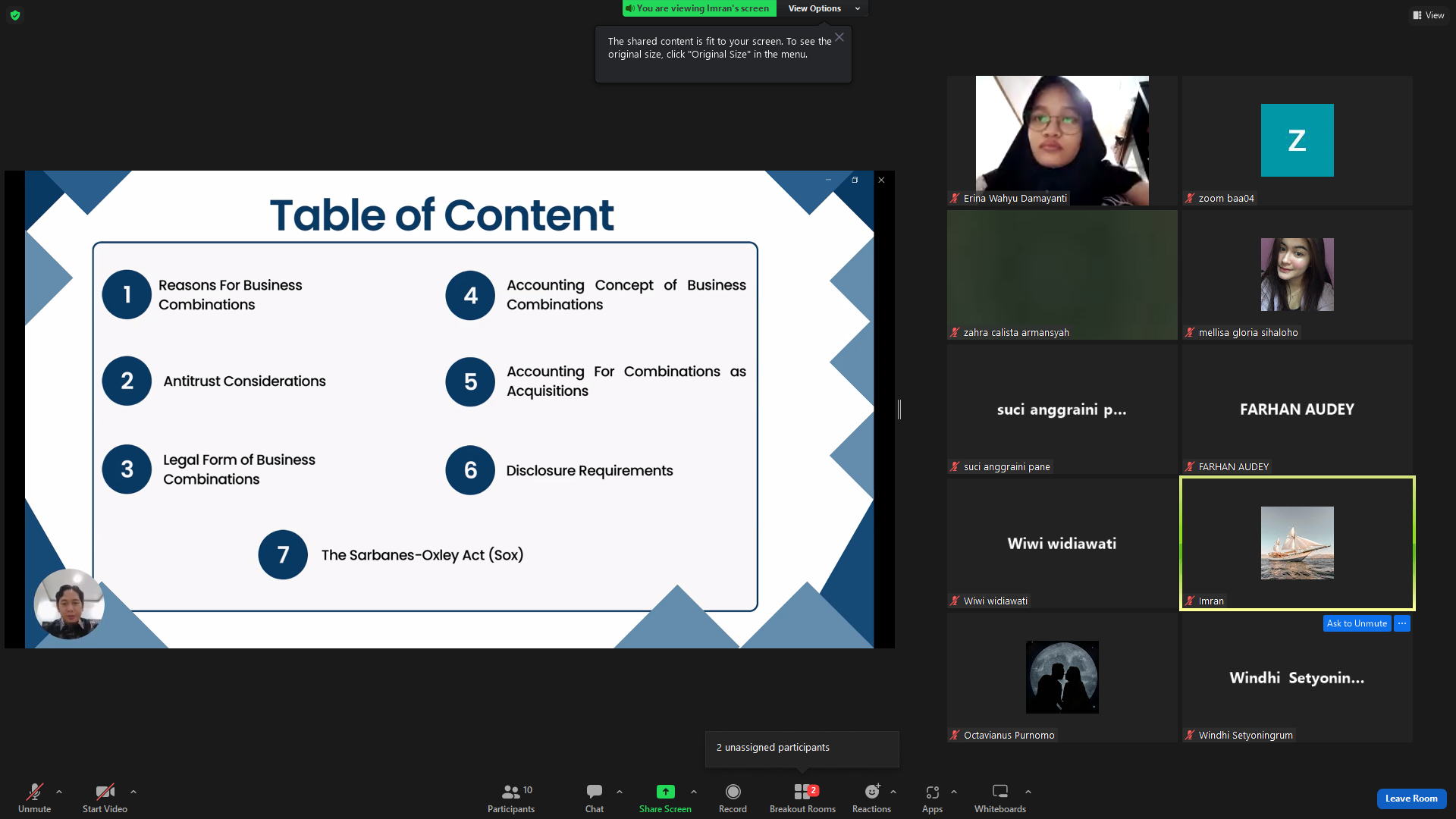Click 'You are viewing Imran's screen' banner
Image resolution: width=1456 pixels, height=819 pixels.
tap(699, 8)
